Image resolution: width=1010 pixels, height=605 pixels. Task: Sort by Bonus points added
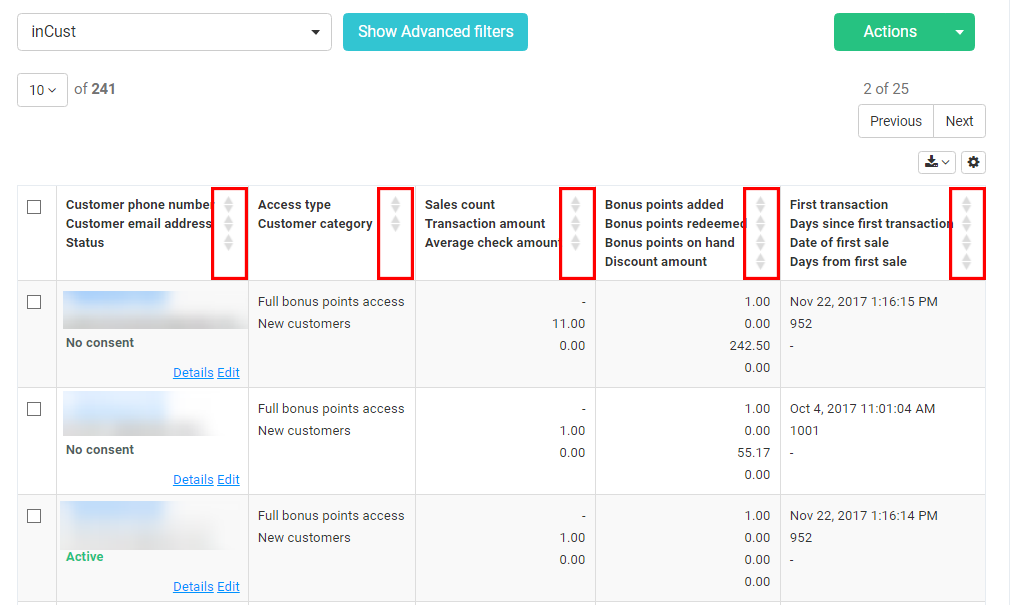(760, 204)
